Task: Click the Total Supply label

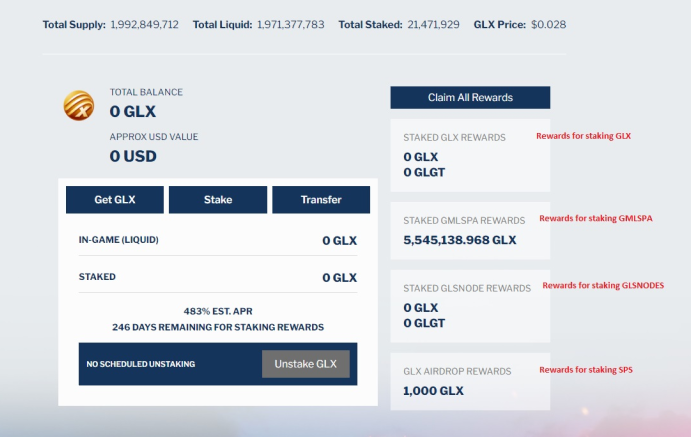Action: pos(74,25)
